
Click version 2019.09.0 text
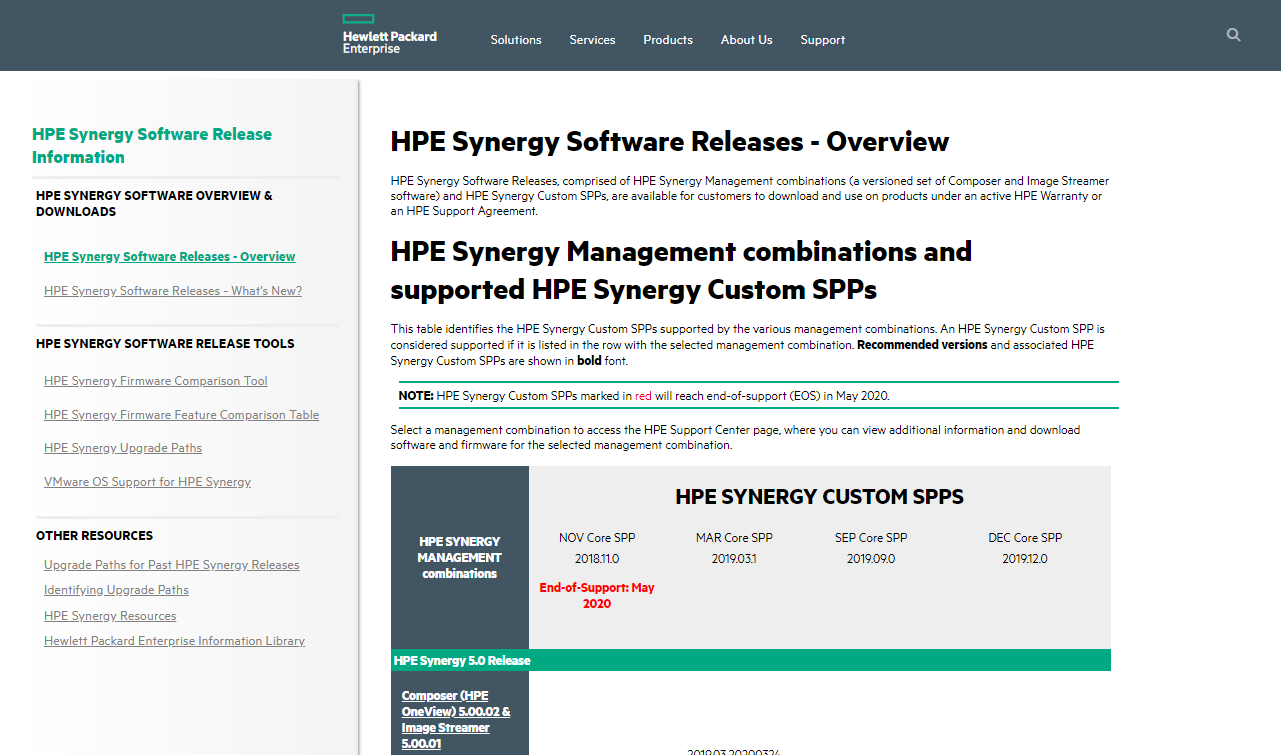pyautogui.click(x=871, y=559)
